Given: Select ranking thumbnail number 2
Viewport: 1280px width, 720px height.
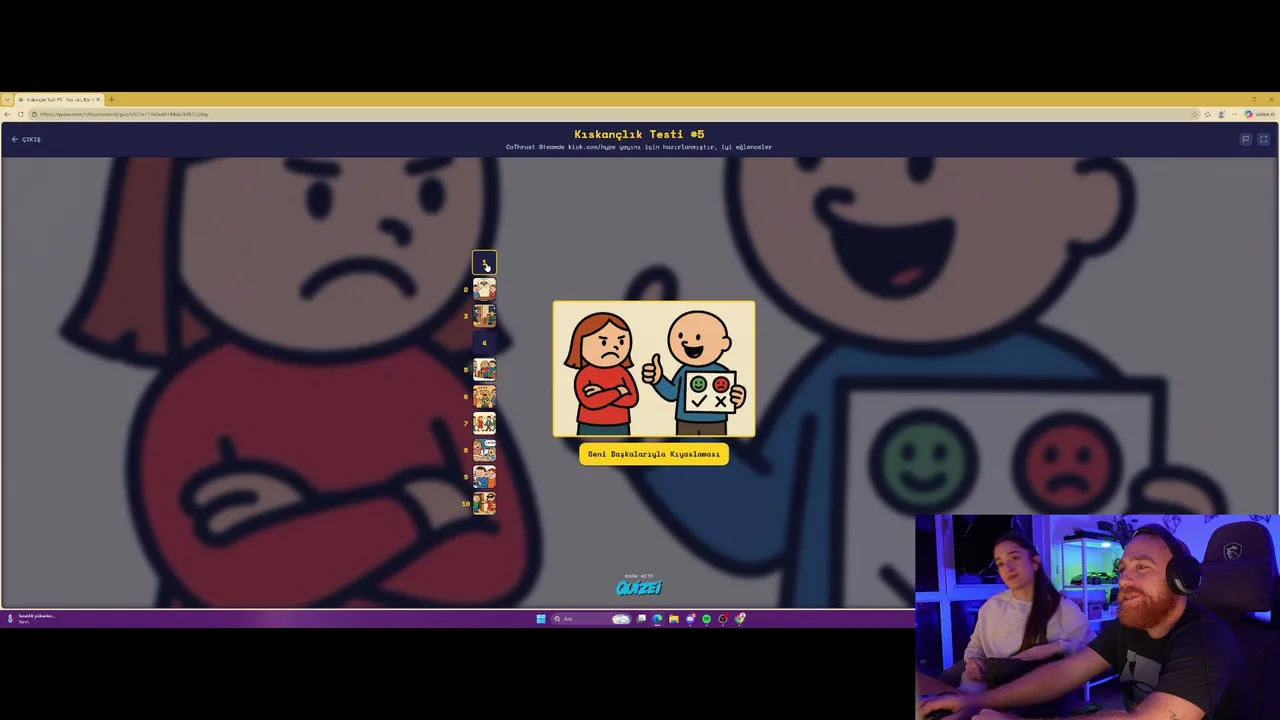Looking at the screenshot, I should [484, 290].
